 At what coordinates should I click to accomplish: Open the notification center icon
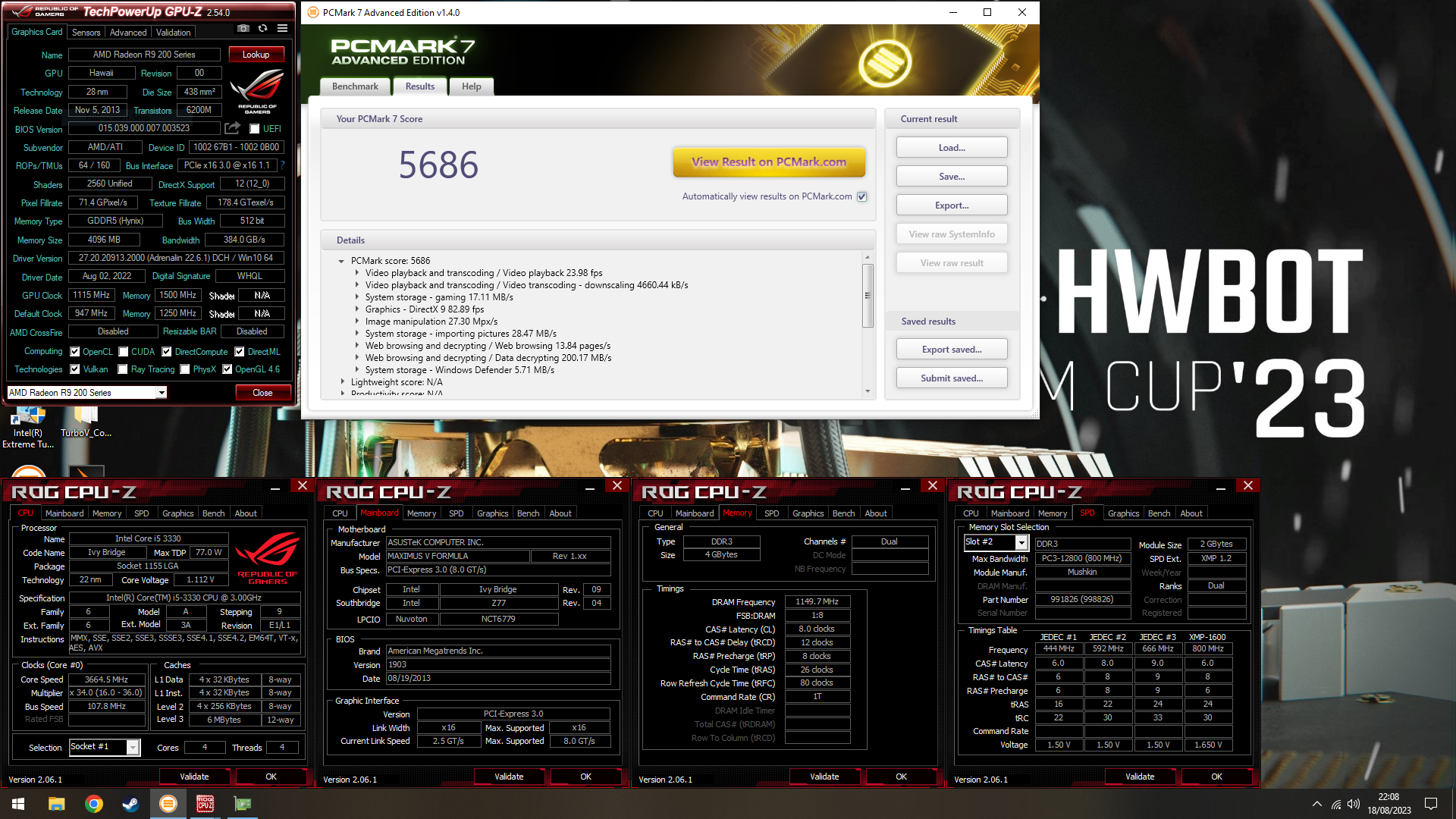(1431, 804)
